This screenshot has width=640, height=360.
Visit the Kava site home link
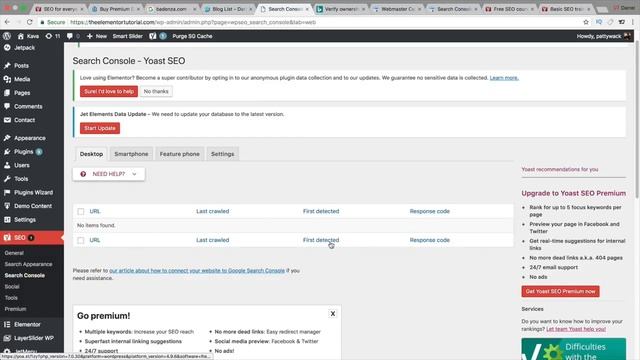point(28,36)
